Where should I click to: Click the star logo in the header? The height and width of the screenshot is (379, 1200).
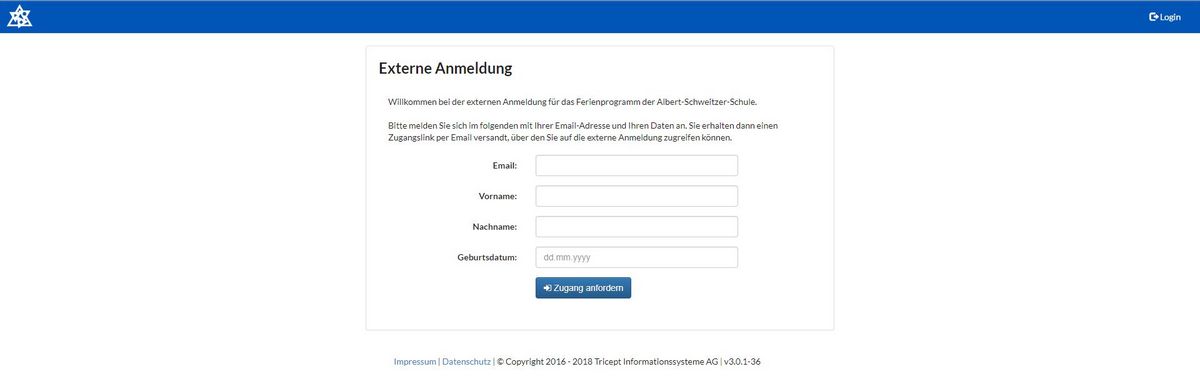click(x=19, y=17)
